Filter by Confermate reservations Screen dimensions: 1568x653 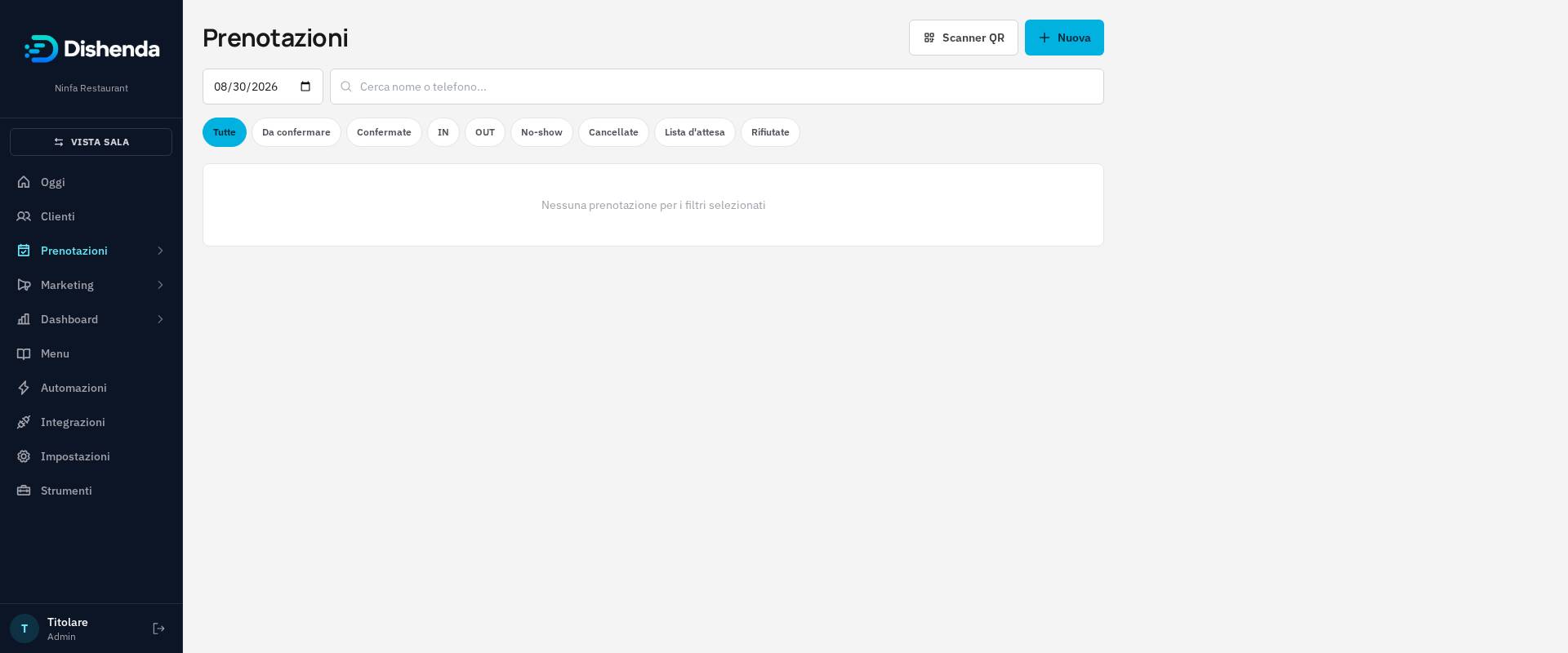384,132
